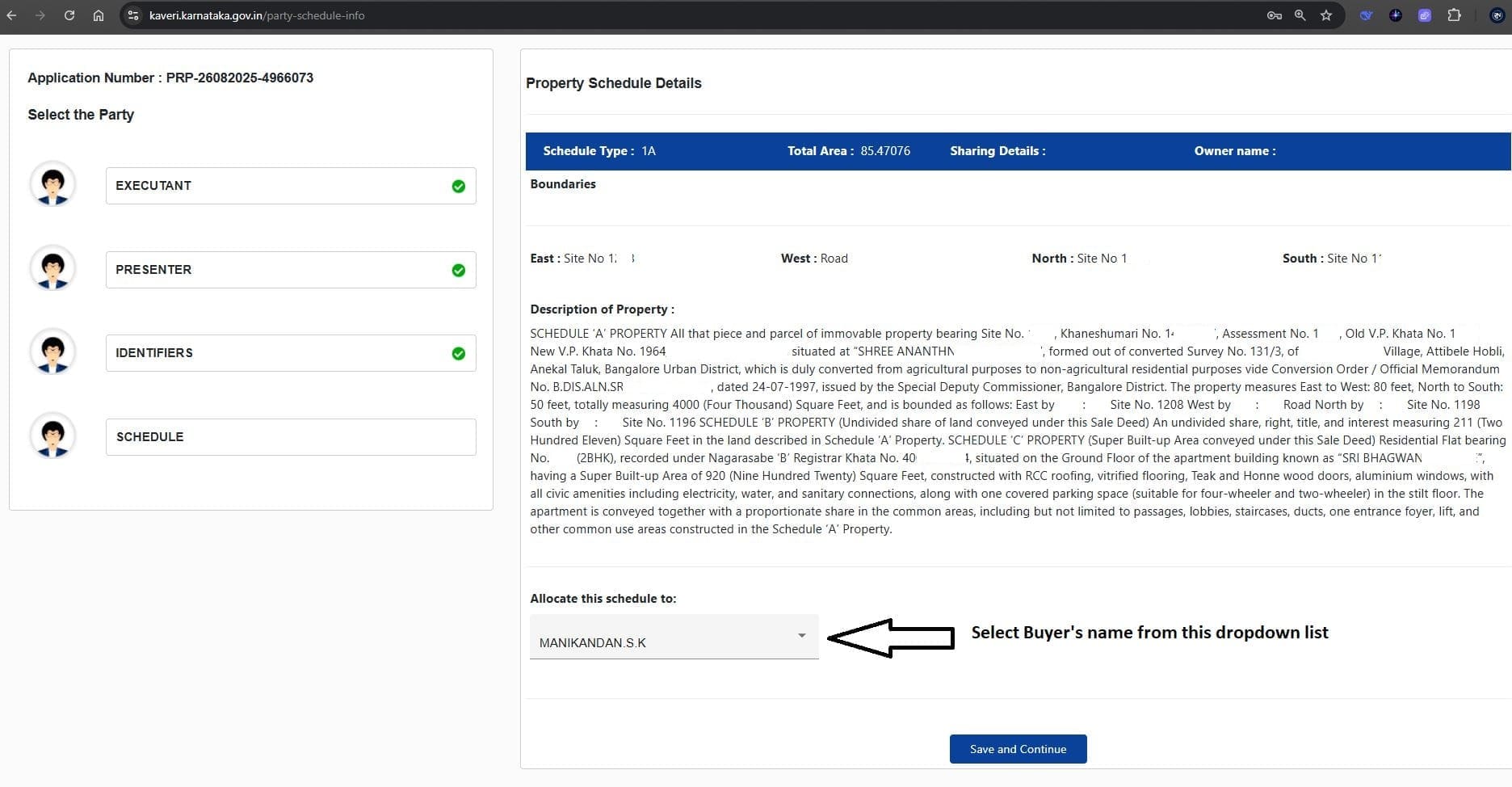
Task: Open saved passwords key icon
Action: pyautogui.click(x=1274, y=15)
